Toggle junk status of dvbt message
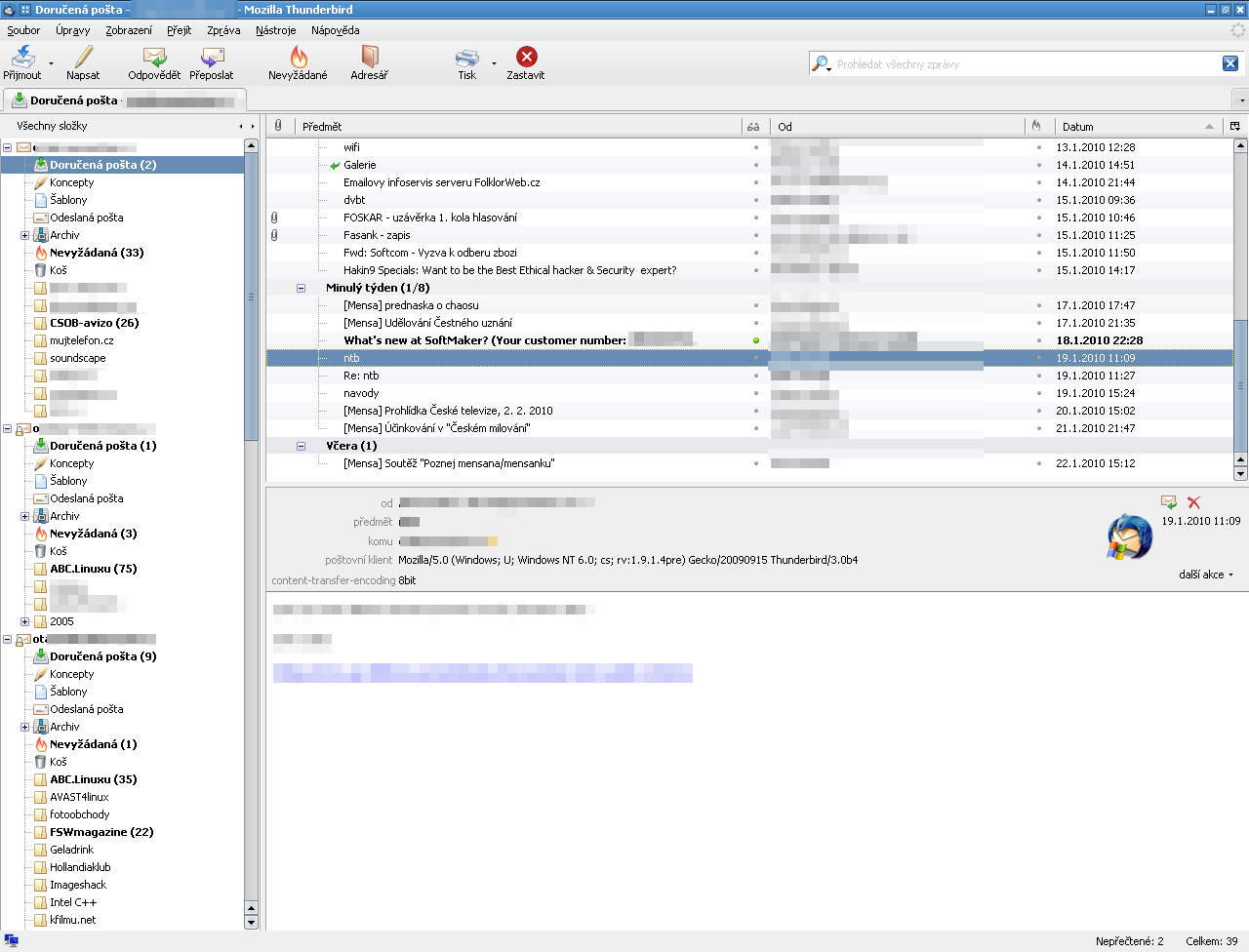Viewport: 1249px width, 952px height. tap(1038, 200)
